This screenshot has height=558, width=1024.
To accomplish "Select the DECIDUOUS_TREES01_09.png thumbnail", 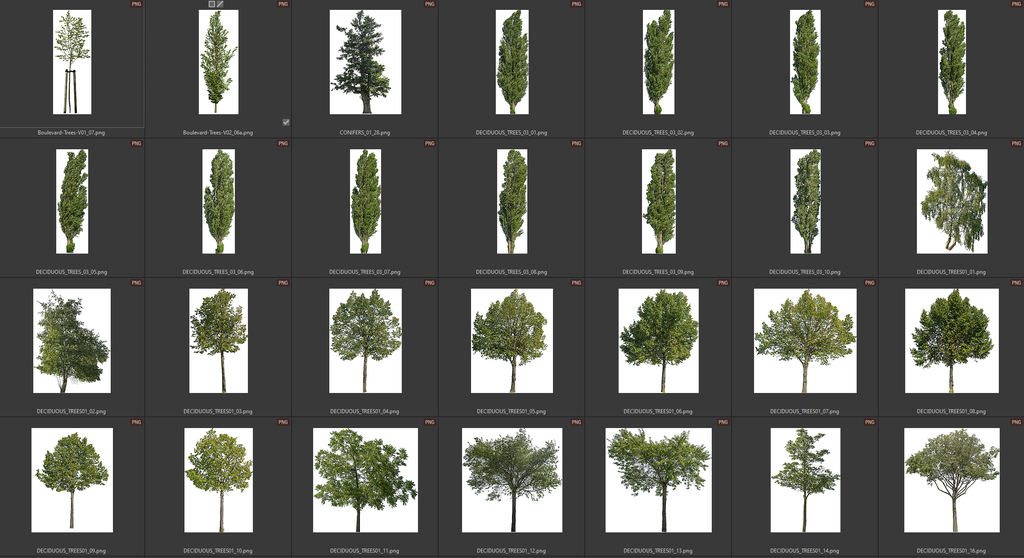I will point(72,480).
